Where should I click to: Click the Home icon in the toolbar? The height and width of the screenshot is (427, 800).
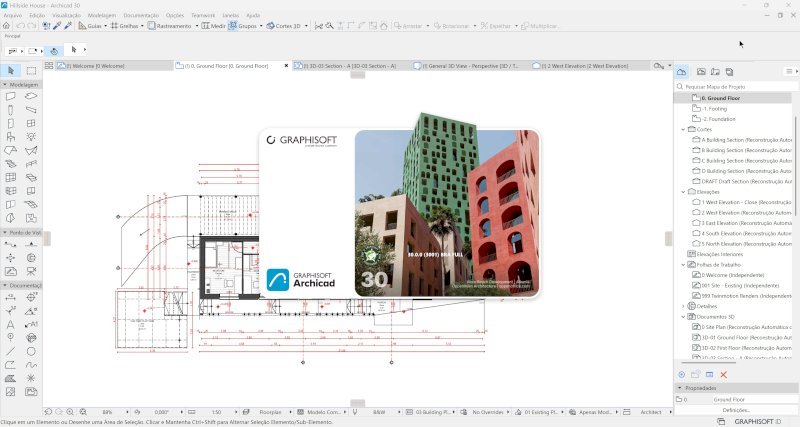tap(6, 26)
